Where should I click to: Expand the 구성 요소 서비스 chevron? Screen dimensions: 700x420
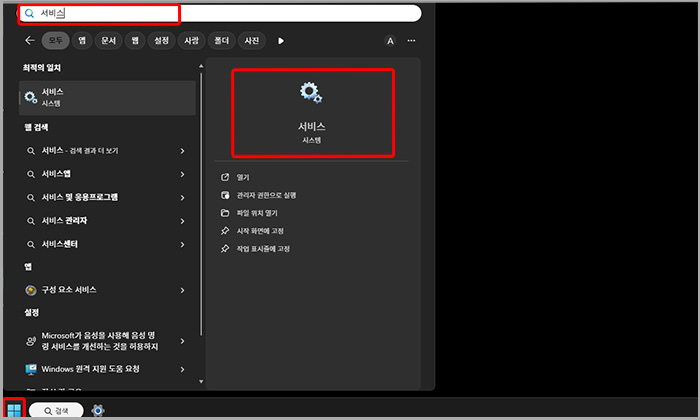[182, 290]
